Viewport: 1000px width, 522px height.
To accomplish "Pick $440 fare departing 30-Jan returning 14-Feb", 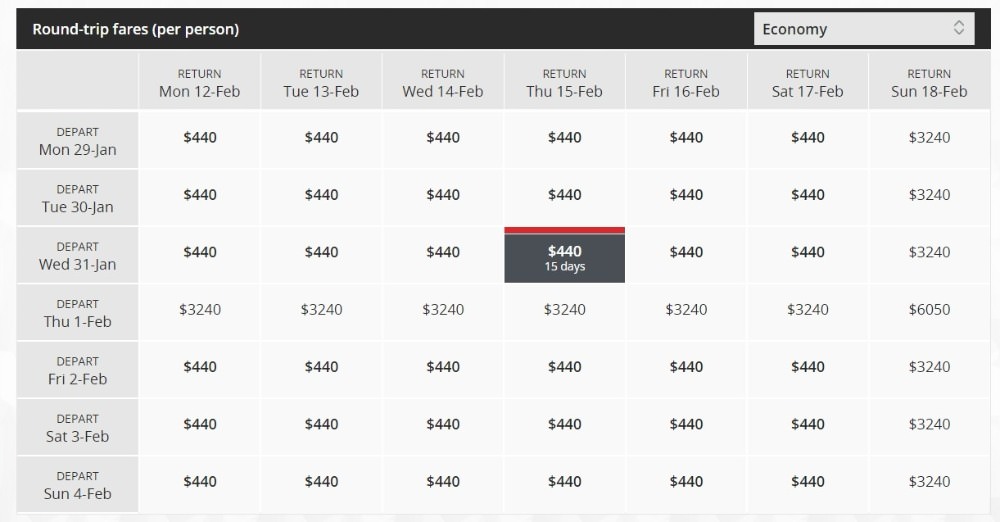I will click(x=443, y=195).
